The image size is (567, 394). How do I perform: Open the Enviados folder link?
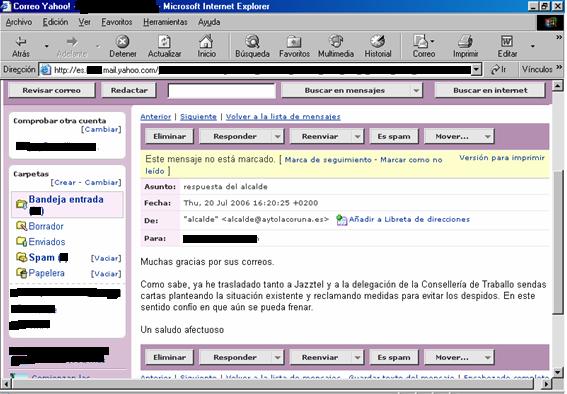click(x=47, y=242)
